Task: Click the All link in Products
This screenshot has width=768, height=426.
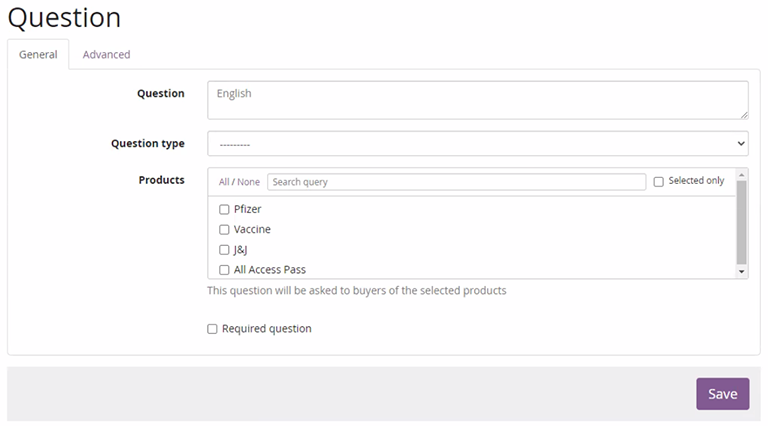Action: tap(224, 182)
